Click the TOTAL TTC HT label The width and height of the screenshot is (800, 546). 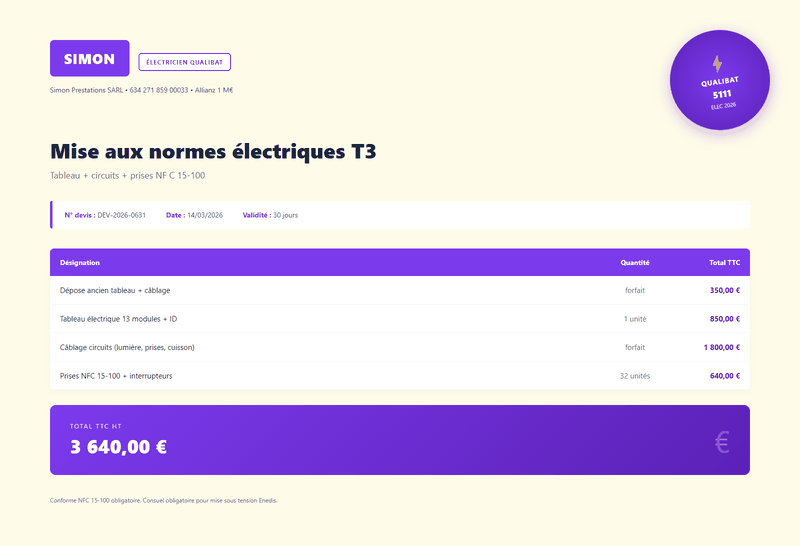96,426
